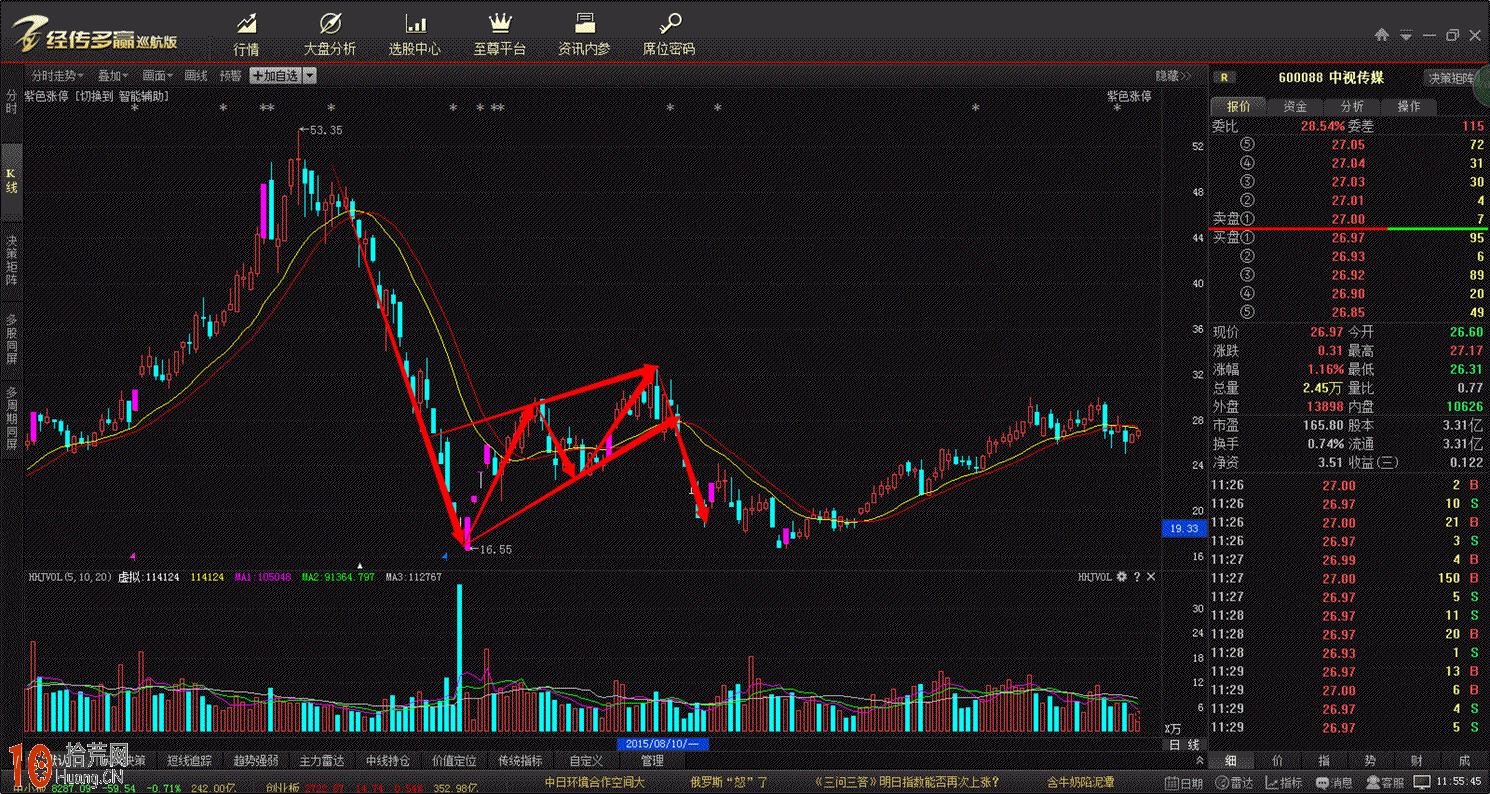Click the 2015/08/10 date marker on timeline
The height and width of the screenshot is (794, 1490).
coord(664,744)
